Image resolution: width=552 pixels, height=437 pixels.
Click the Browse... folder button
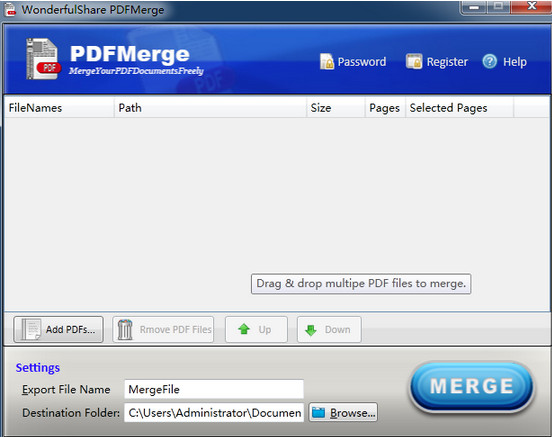click(x=343, y=412)
